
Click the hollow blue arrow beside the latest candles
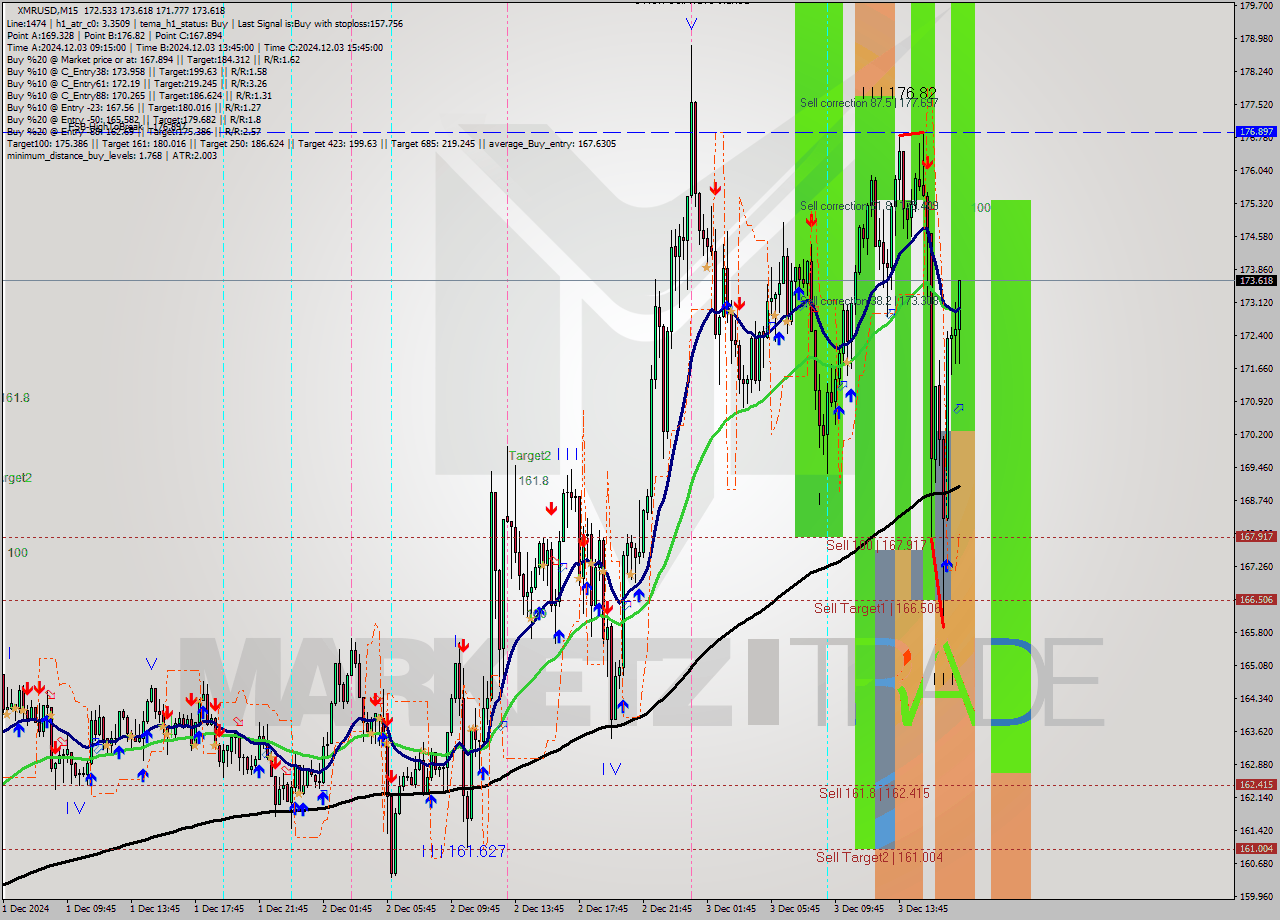coord(959,408)
